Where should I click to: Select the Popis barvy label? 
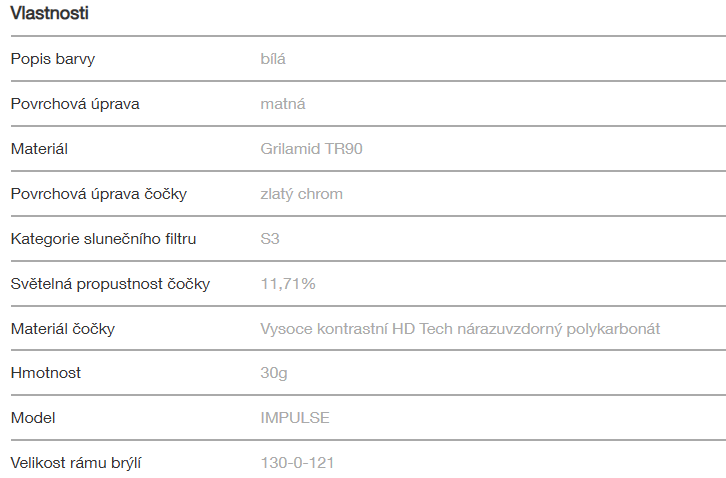53,59
